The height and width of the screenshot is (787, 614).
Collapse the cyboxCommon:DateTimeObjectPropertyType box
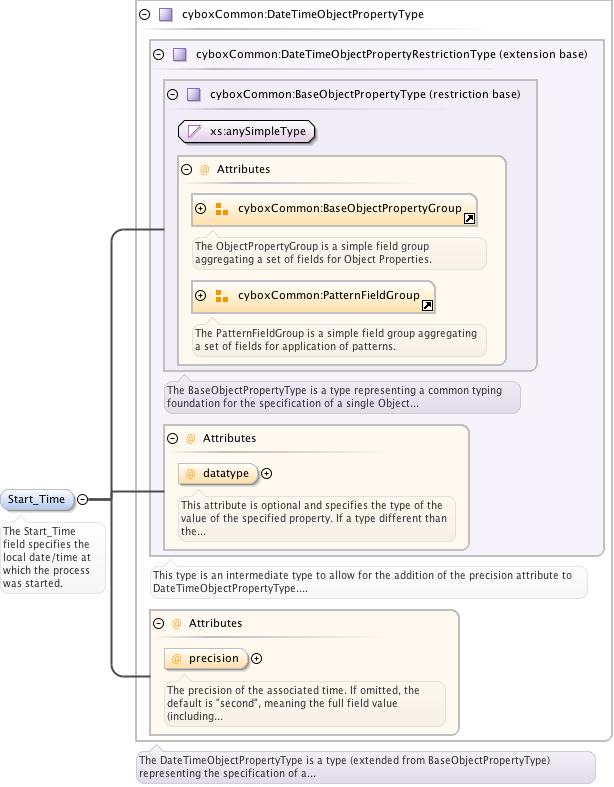pos(144,15)
